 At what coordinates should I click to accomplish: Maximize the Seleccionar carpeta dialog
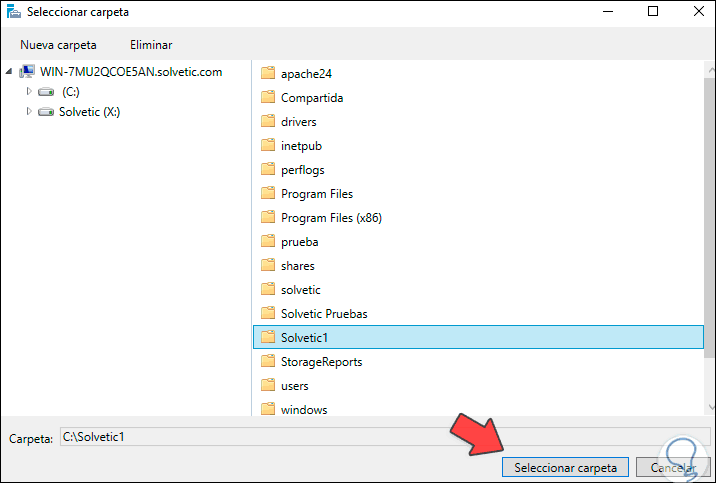tap(653, 11)
